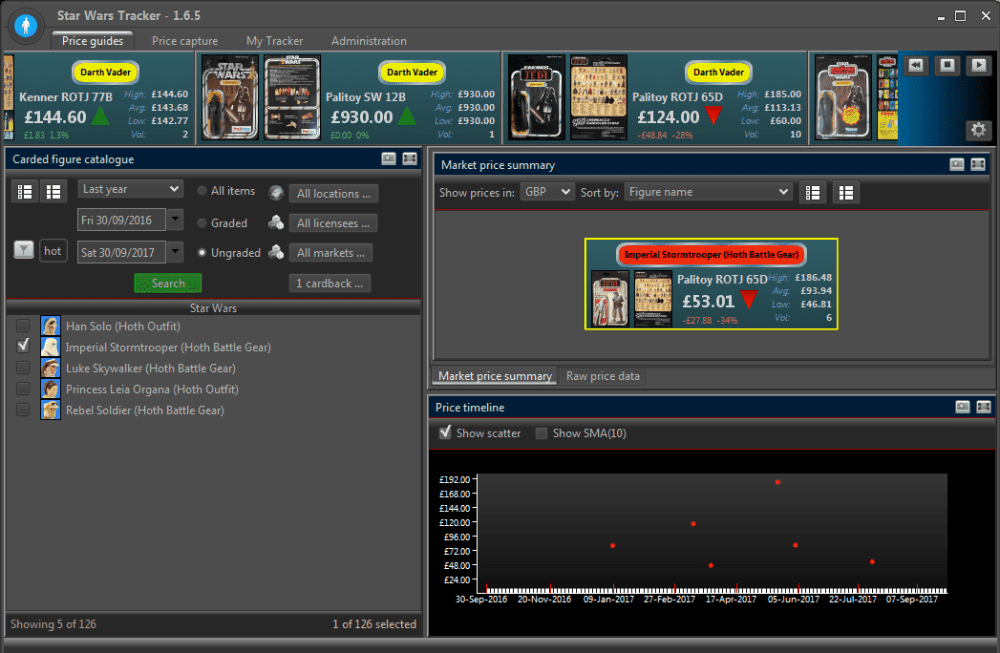Viewport: 1000px width, 653px height.
Task: Click the filter funnel icon
Action: (x=24, y=250)
